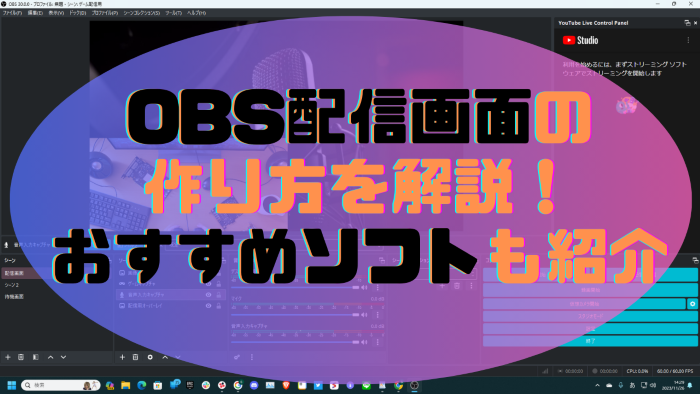Add a new source with plus icon
The height and width of the screenshot is (394, 700).
(122, 357)
